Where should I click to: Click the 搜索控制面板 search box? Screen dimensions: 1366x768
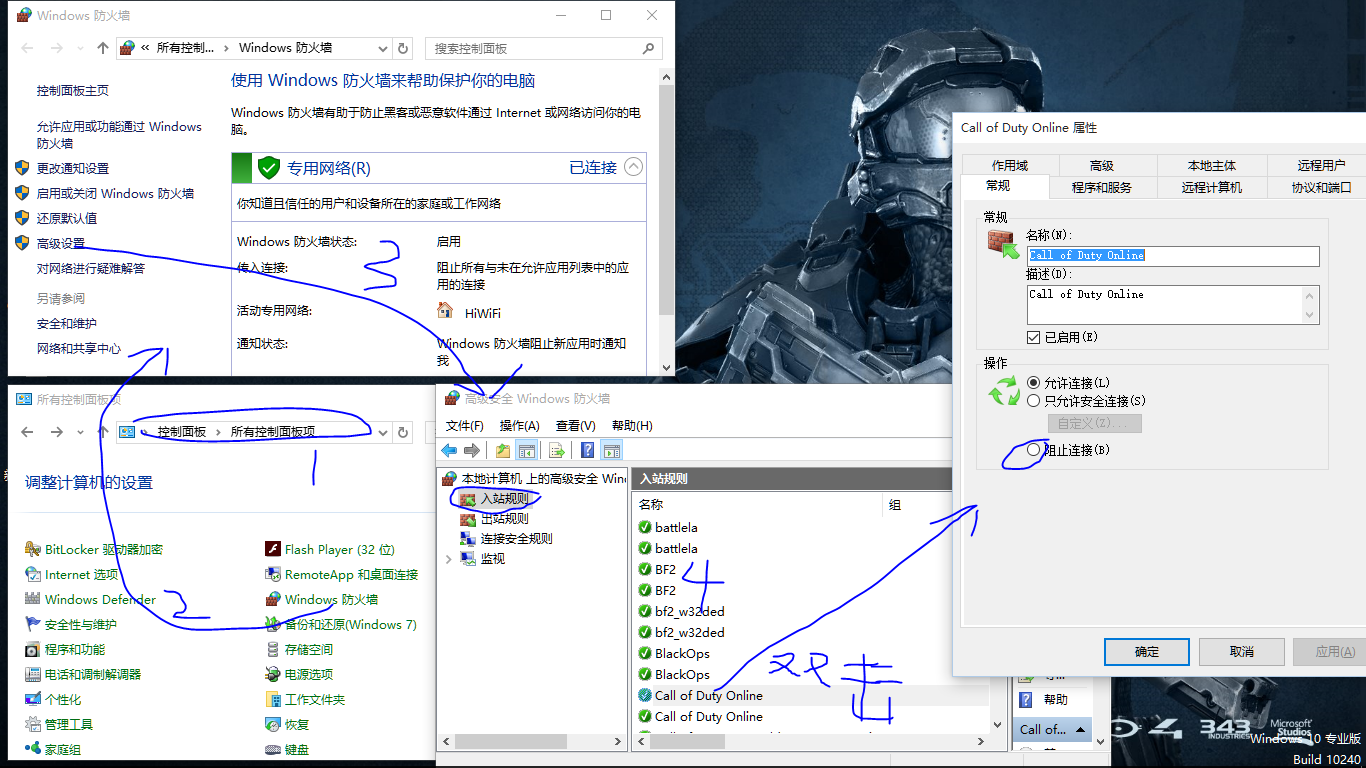545,48
